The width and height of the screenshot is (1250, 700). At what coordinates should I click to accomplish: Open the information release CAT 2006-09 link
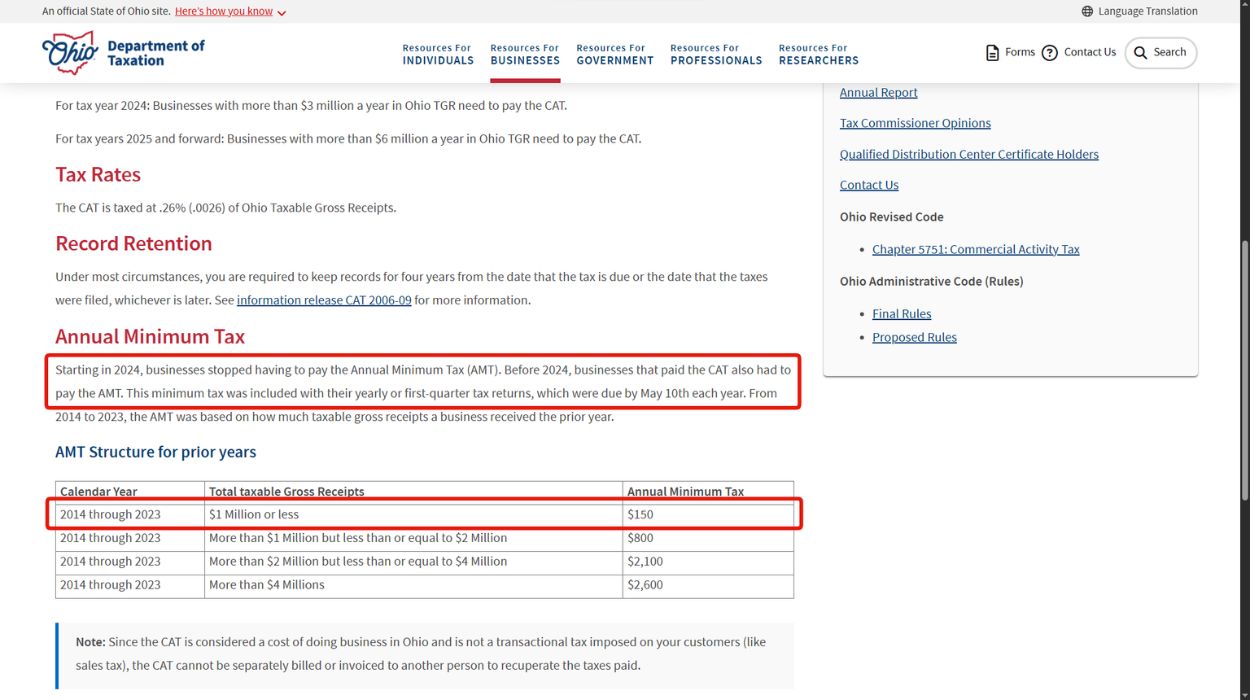coord(324,300)
